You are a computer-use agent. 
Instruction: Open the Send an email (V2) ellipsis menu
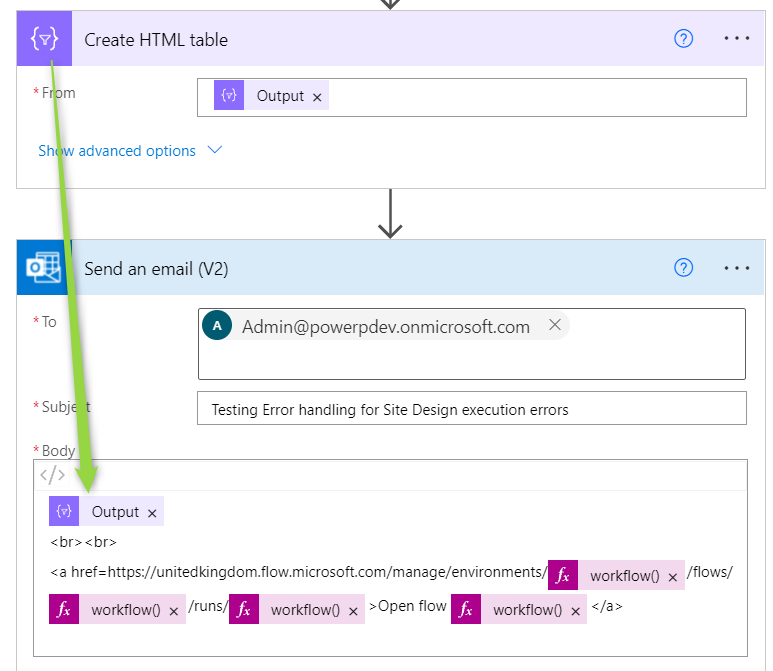point(737,268)
